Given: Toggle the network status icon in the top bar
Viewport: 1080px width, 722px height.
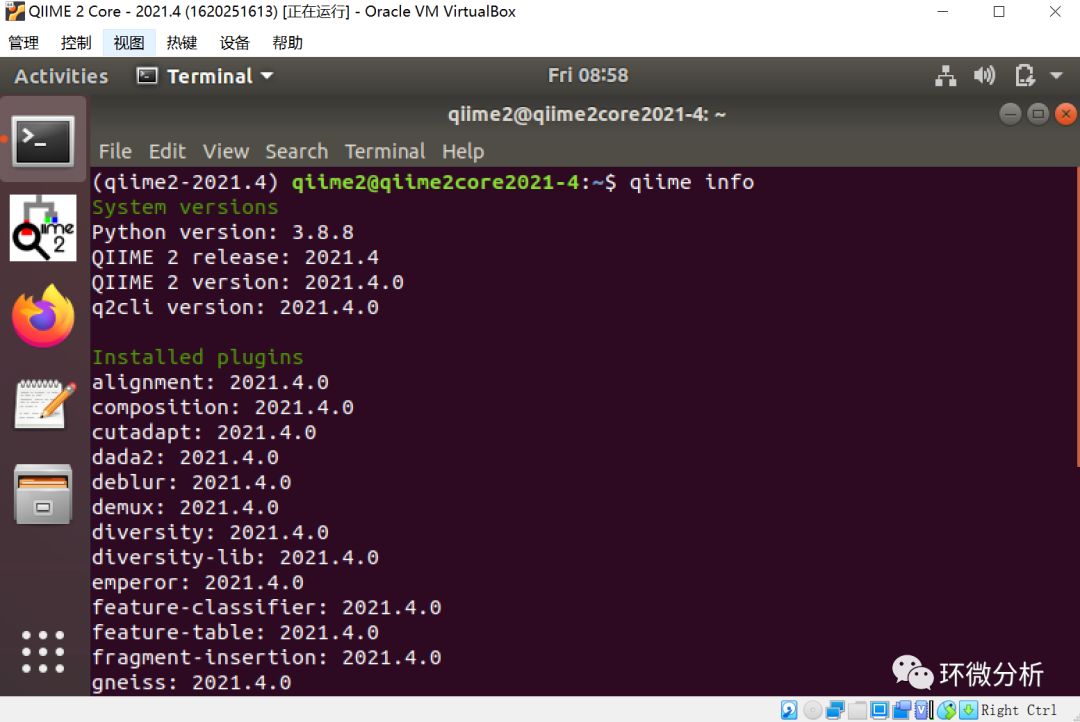Looking at the screenshot, I should click(946, 75).
